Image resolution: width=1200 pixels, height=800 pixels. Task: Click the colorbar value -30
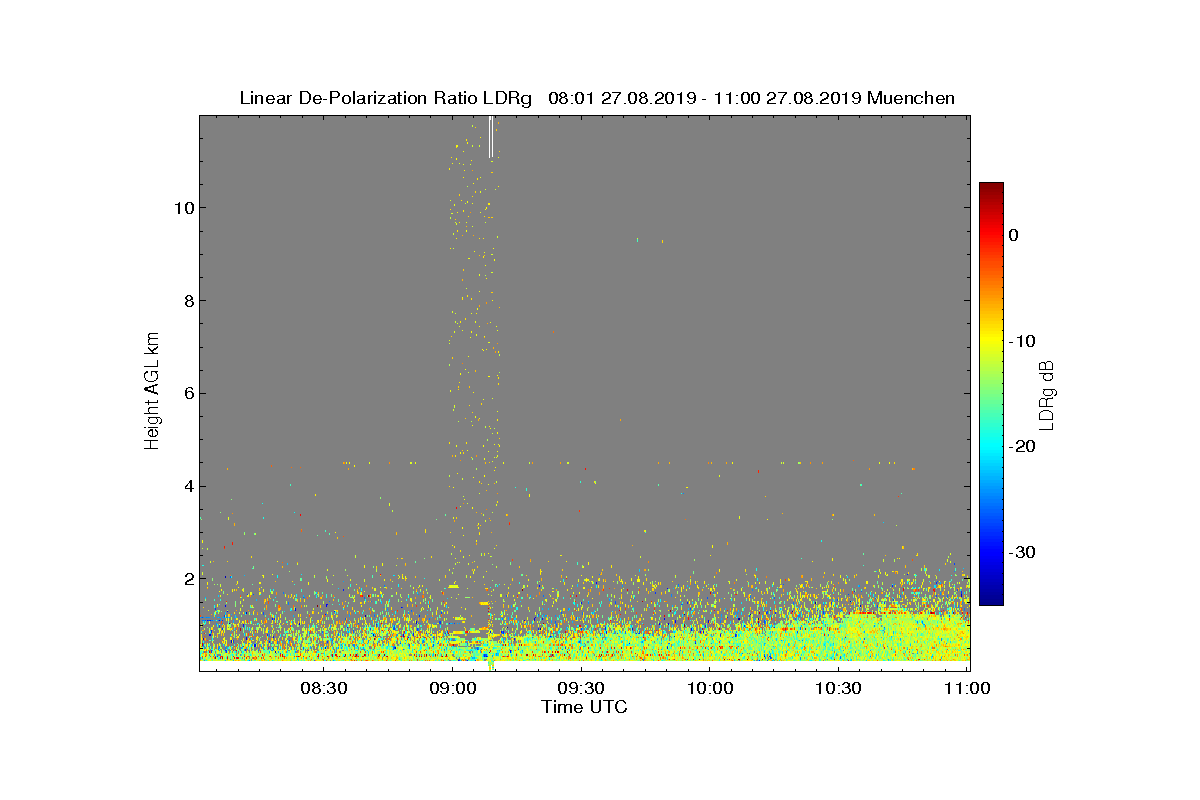pyautogui.click(x=1021, y=553)
